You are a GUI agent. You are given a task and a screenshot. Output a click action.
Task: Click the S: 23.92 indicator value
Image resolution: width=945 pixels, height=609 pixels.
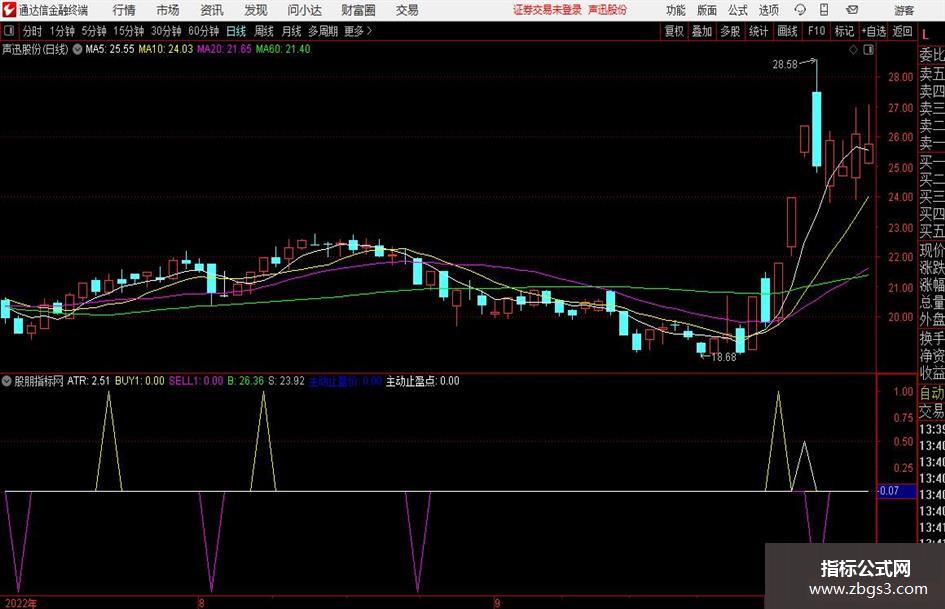tap(286, 381)
